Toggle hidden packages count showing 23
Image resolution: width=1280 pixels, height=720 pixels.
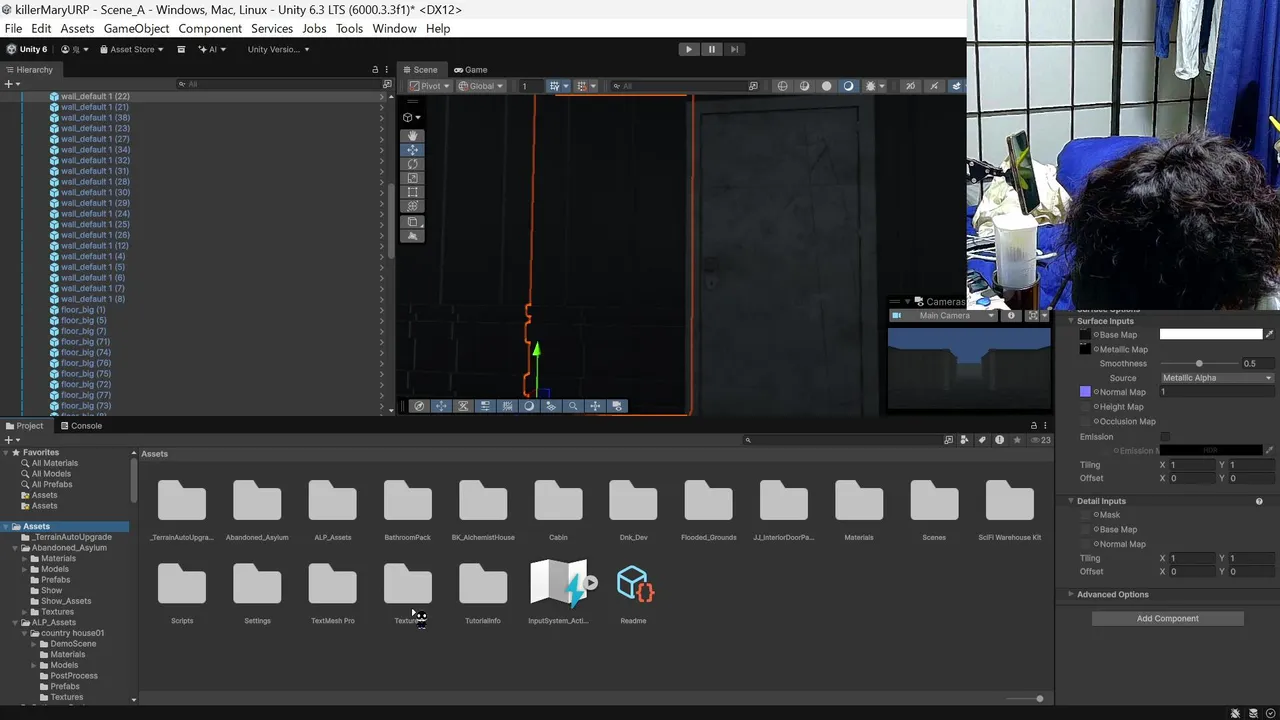[1041, 440]
